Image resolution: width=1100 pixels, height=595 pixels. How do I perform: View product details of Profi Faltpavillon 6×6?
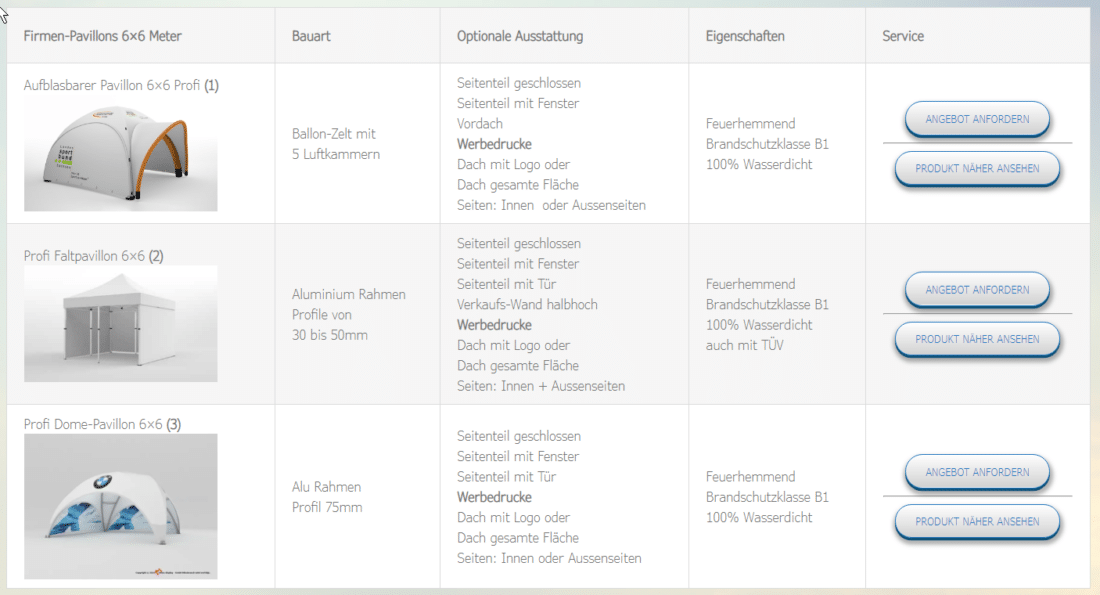point(977,339)
